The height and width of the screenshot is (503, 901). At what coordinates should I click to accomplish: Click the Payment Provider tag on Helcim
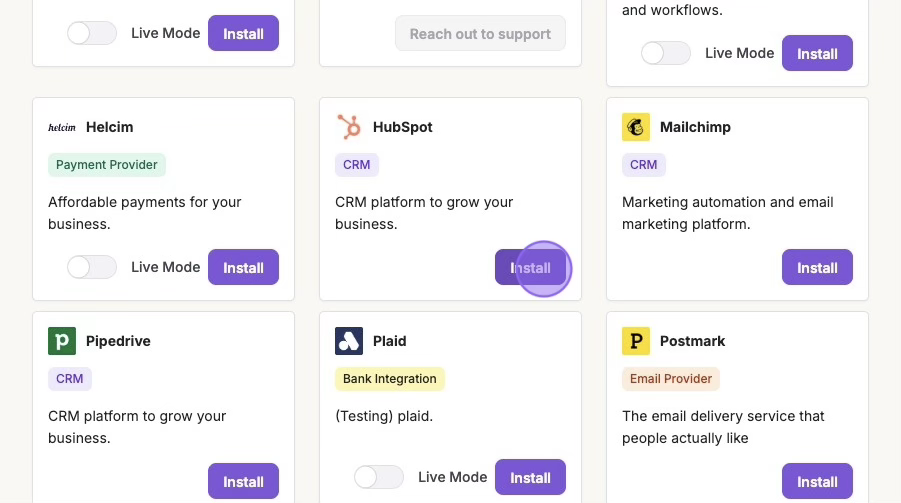[107, 165]
